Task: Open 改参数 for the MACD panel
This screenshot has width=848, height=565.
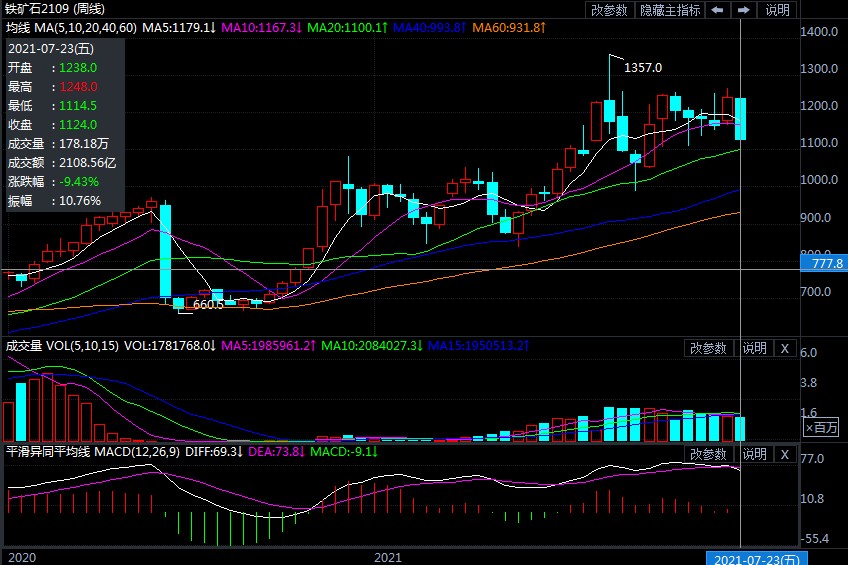Action: tap(708, 454)
